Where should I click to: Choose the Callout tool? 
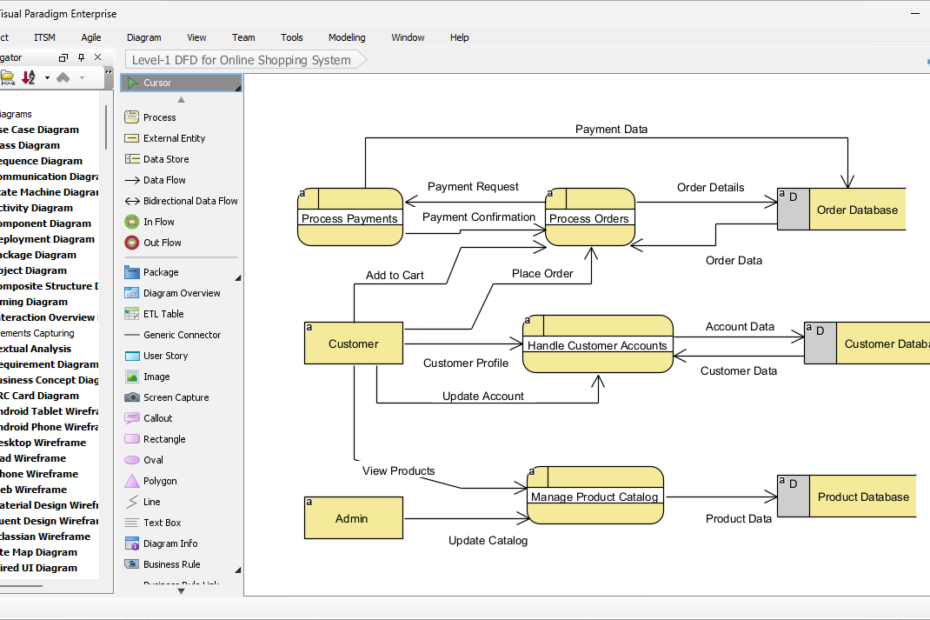click(x=160, y=418)
